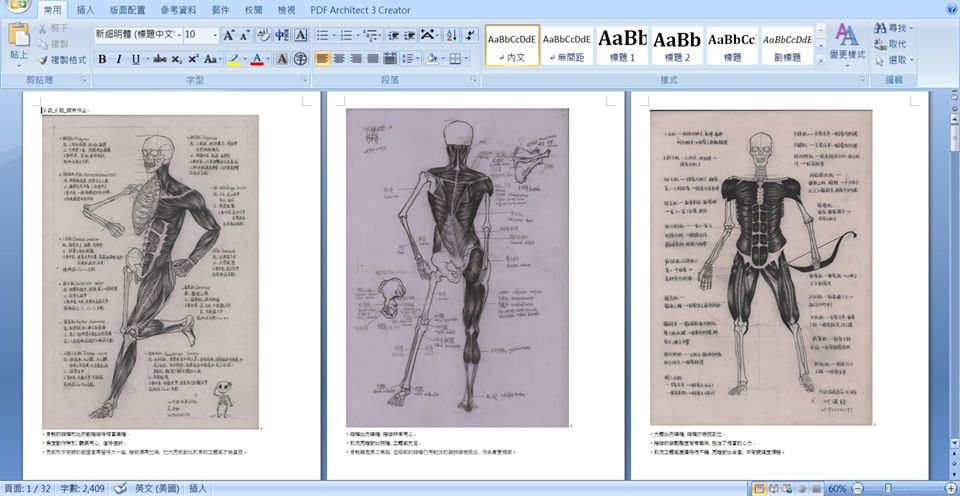Toggle Bold formatting
This screenshot has height=496, width=960.
point(102,59)
